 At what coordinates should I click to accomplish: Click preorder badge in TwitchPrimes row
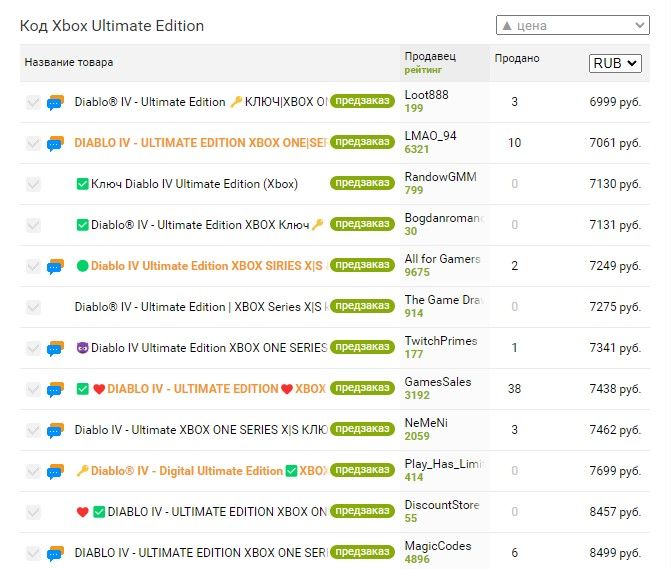[x=362, y=347]
